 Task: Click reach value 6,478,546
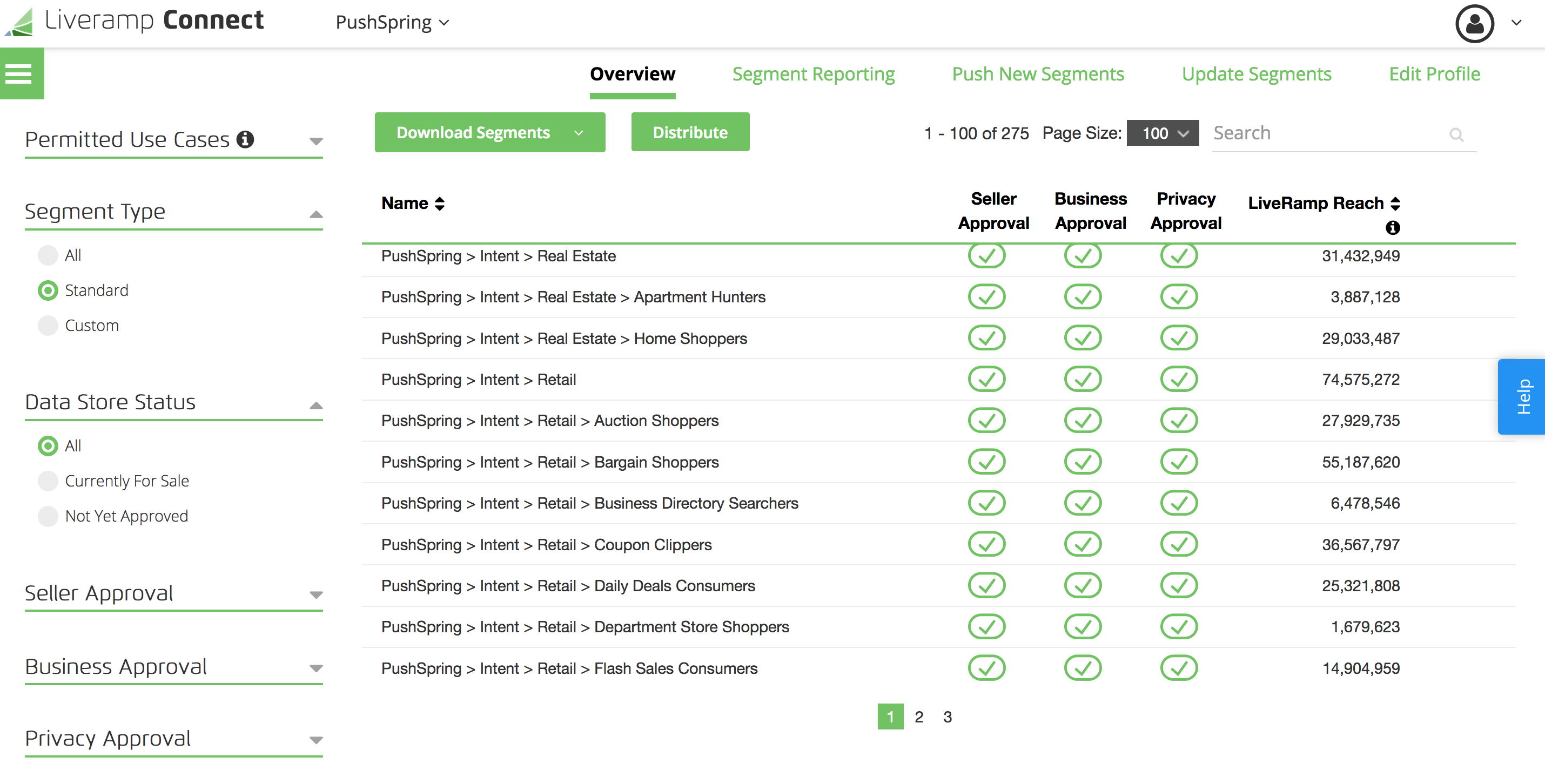(x=1365, y=503)
